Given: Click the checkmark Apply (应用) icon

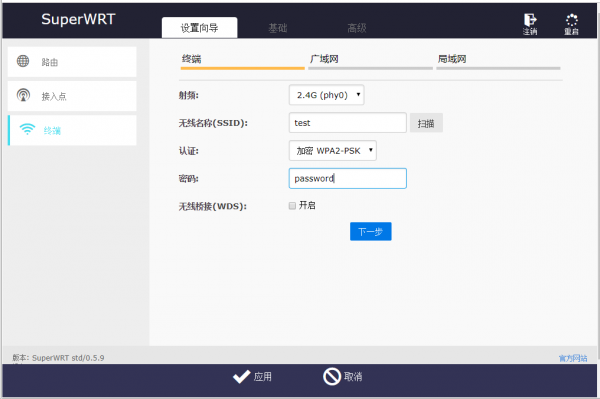Looking at the screenshot, I should (241, 376).
